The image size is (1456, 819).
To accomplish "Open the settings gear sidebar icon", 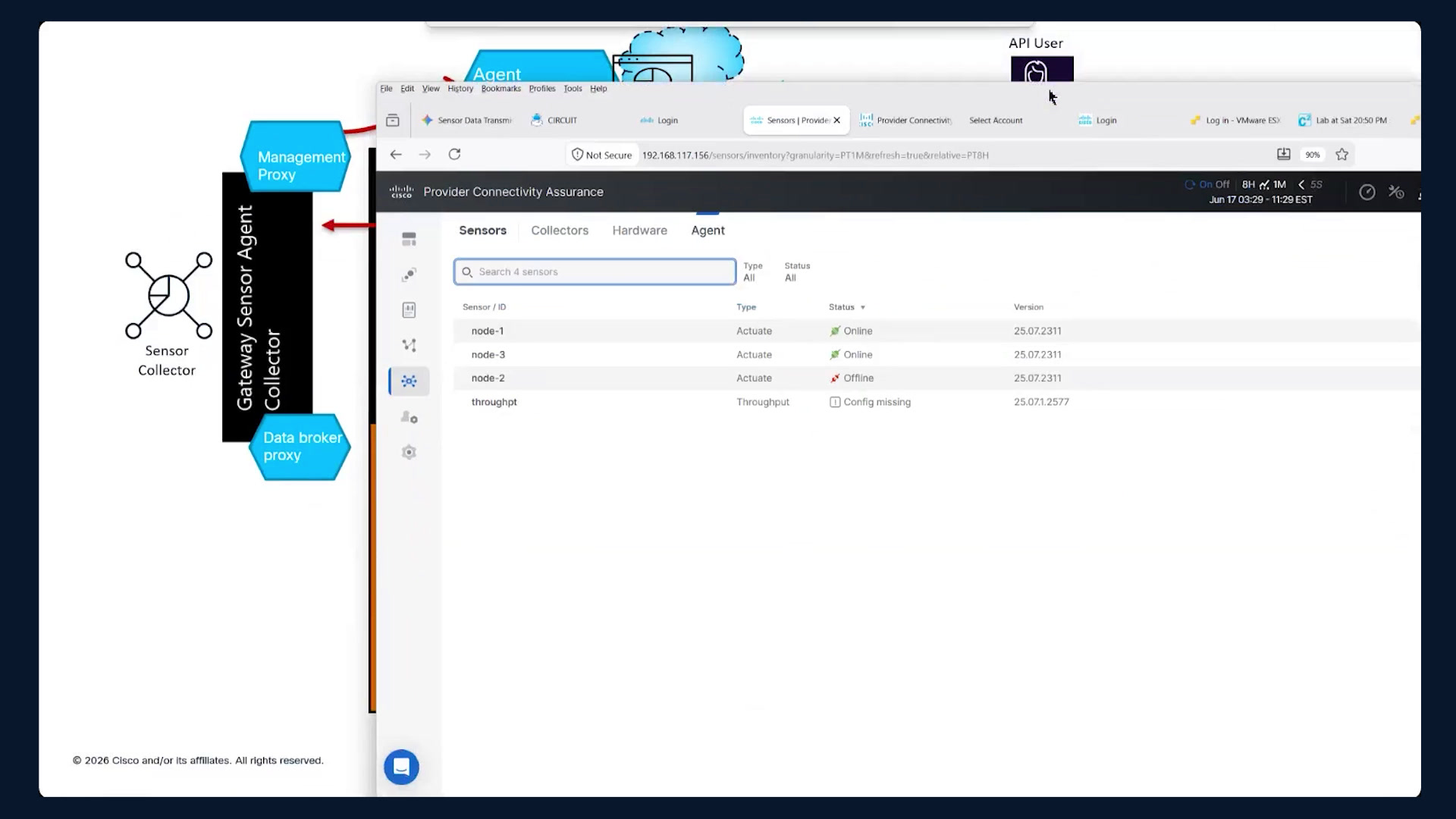I will click(x=409, y=452).
